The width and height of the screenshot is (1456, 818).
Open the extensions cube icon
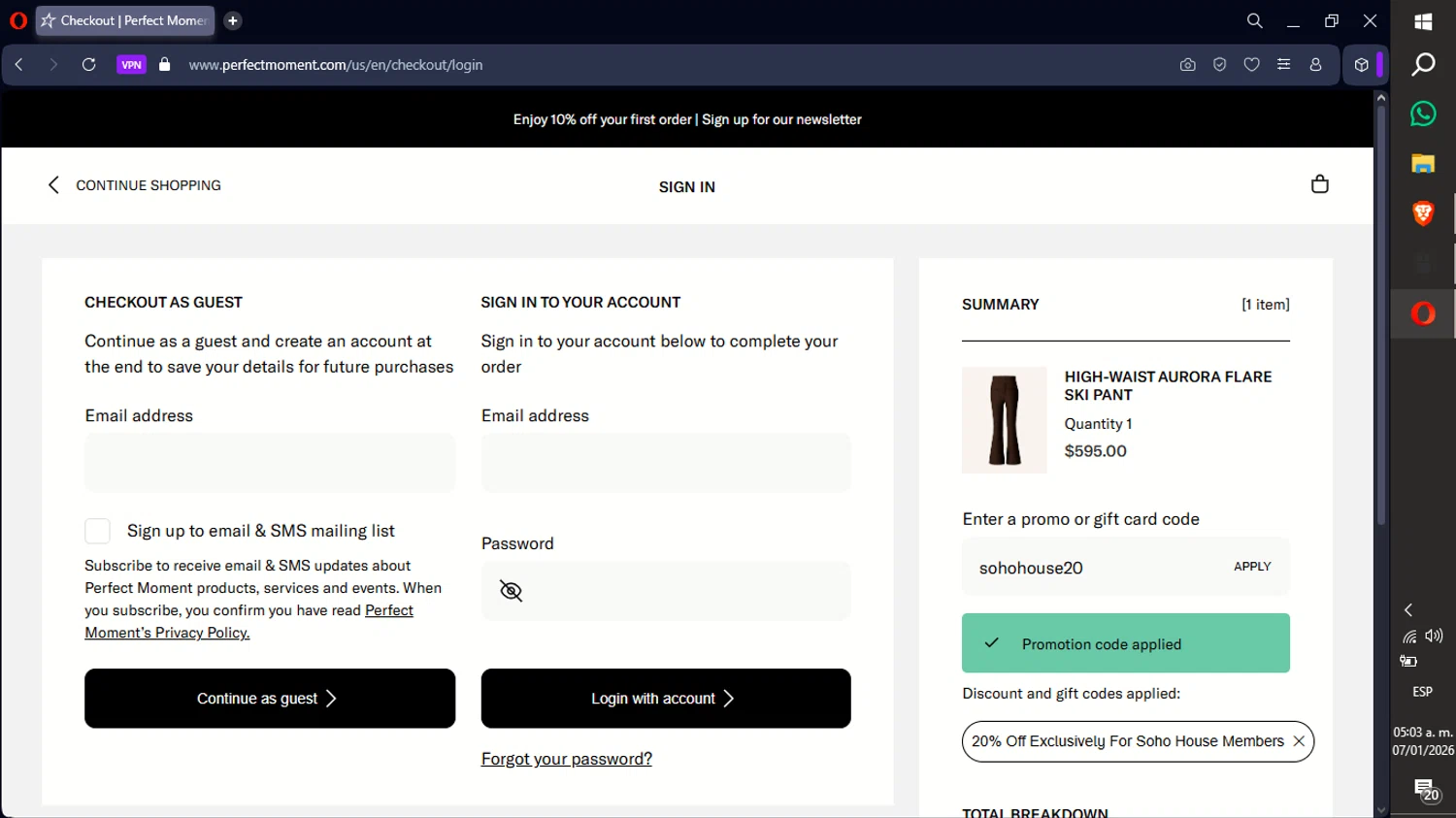point(1362,65)
